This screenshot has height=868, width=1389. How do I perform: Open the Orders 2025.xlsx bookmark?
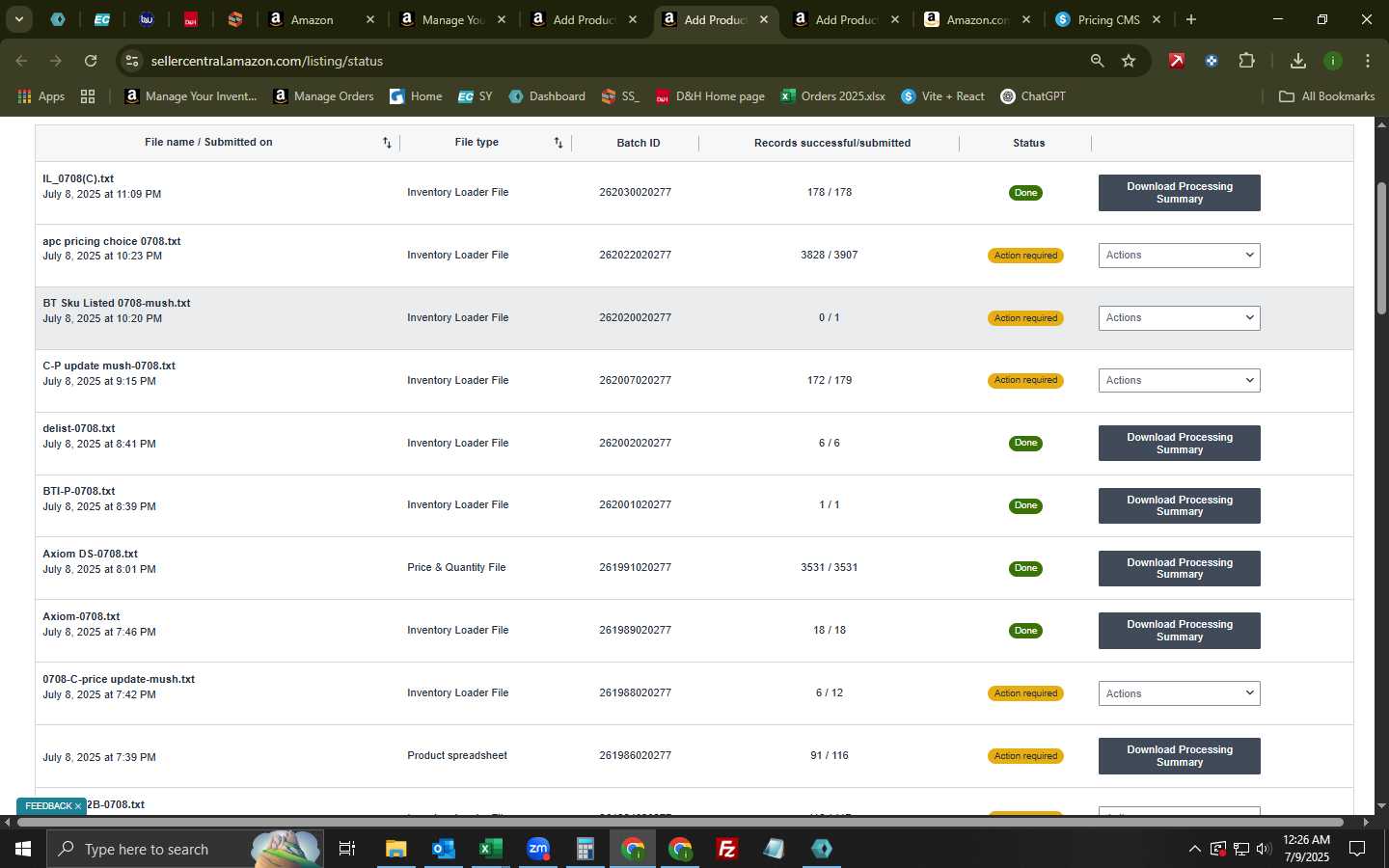coord(832,96)
